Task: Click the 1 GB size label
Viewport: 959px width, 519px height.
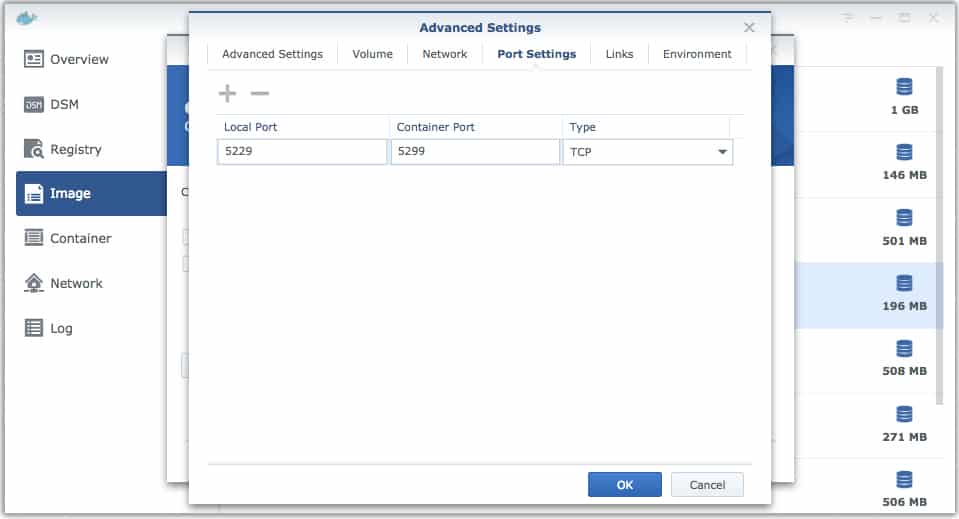Action: point(905,110)
